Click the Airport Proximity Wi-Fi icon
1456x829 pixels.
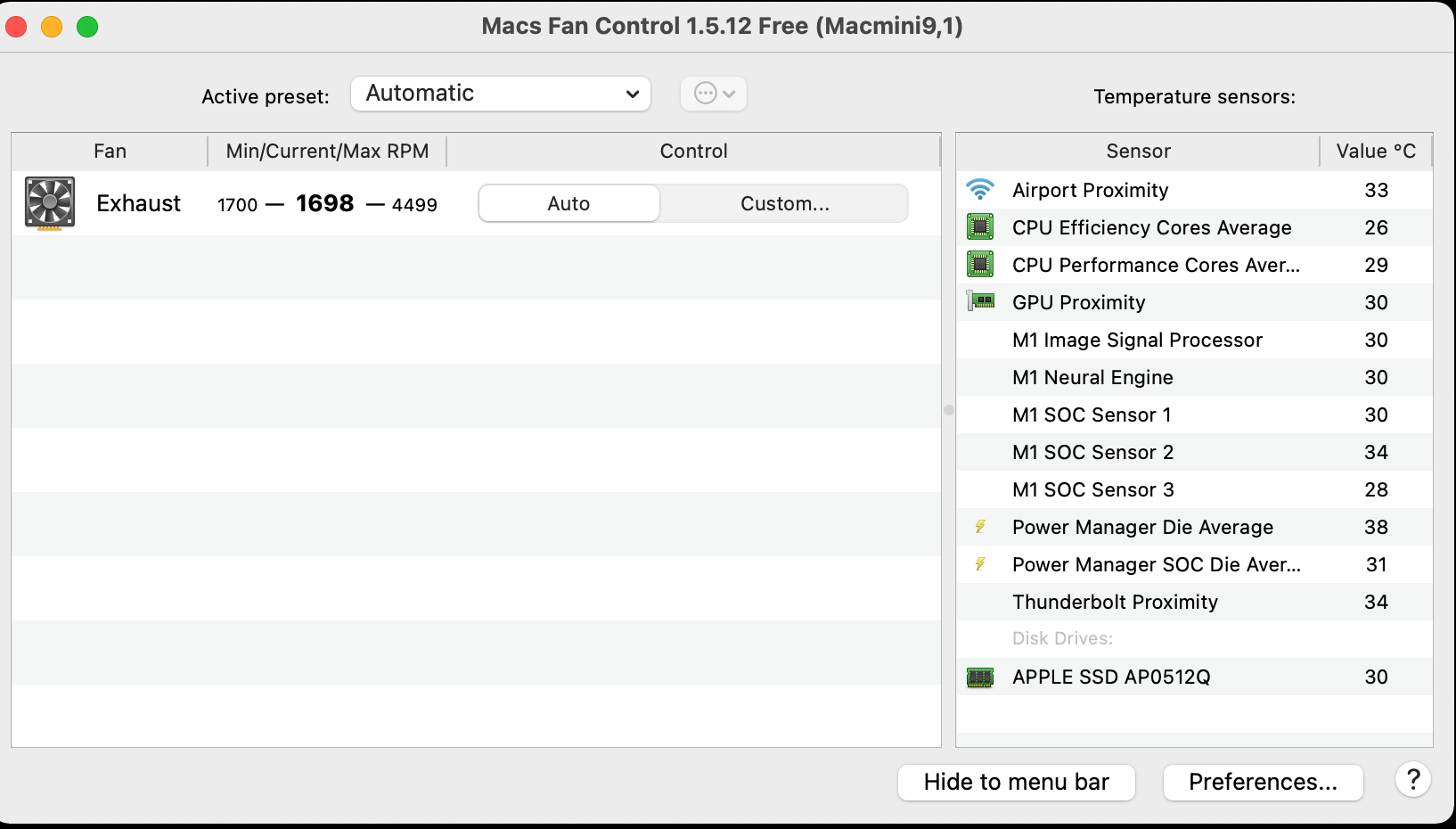980,190
